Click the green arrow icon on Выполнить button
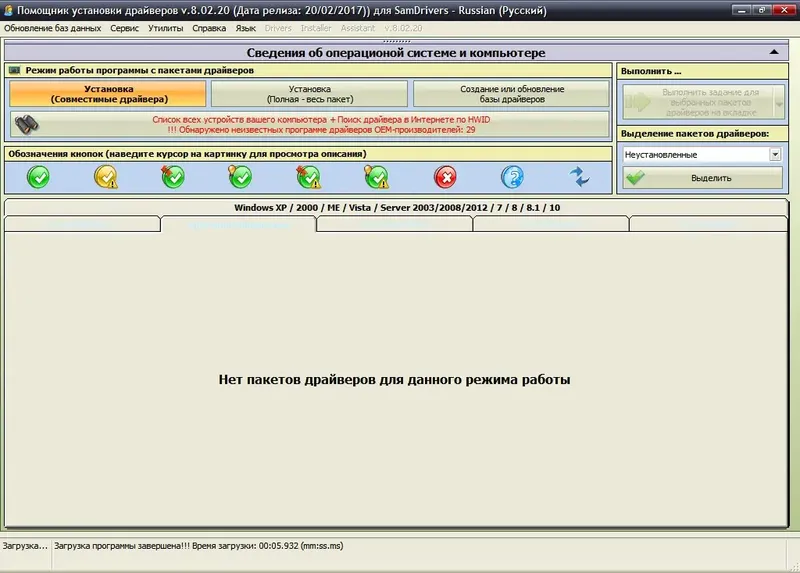The height and width of the screenshot is (573, 800). pyautogui.click(x=639, y=102)
